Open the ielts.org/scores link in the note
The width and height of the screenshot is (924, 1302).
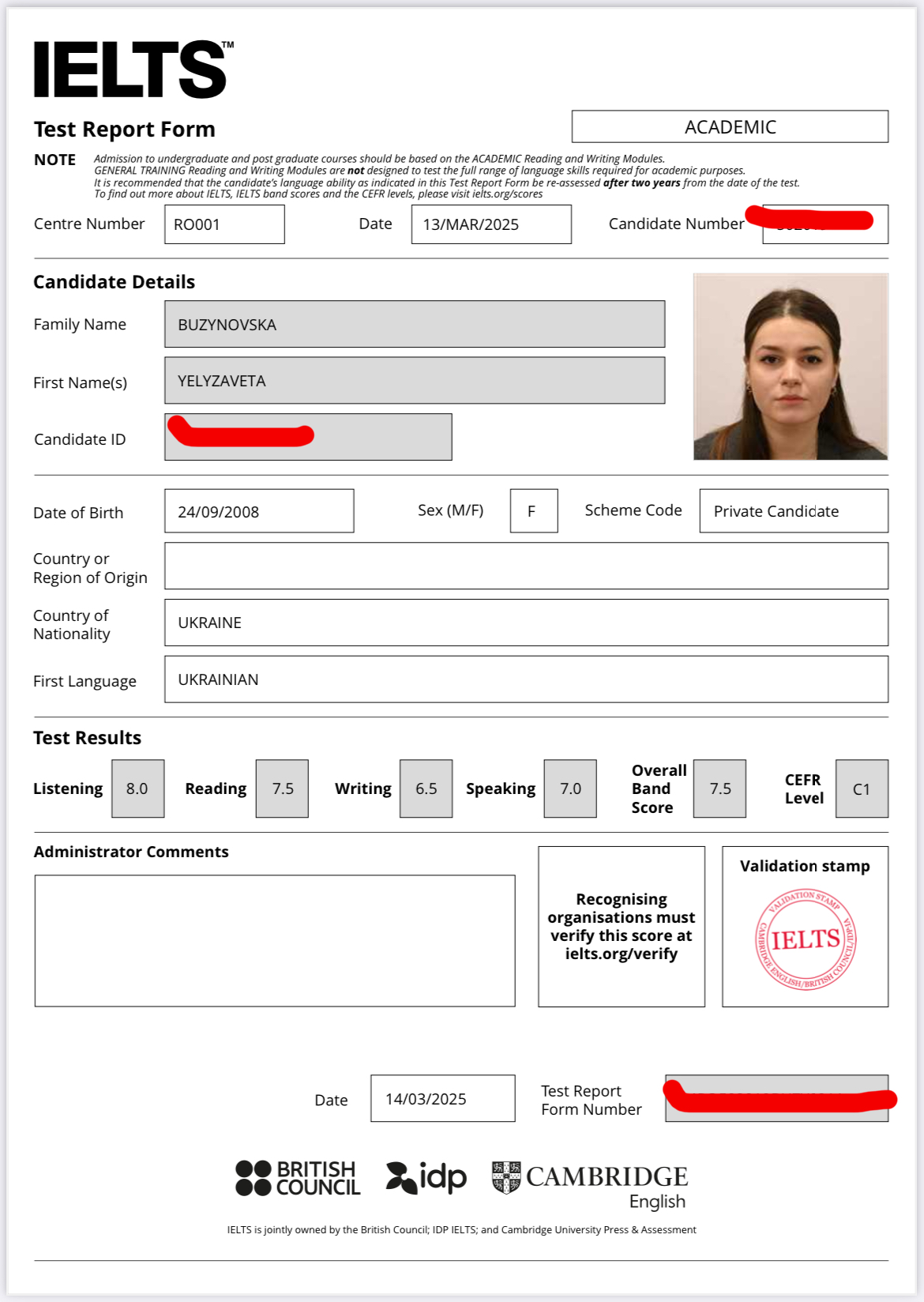tap(507, 194)
